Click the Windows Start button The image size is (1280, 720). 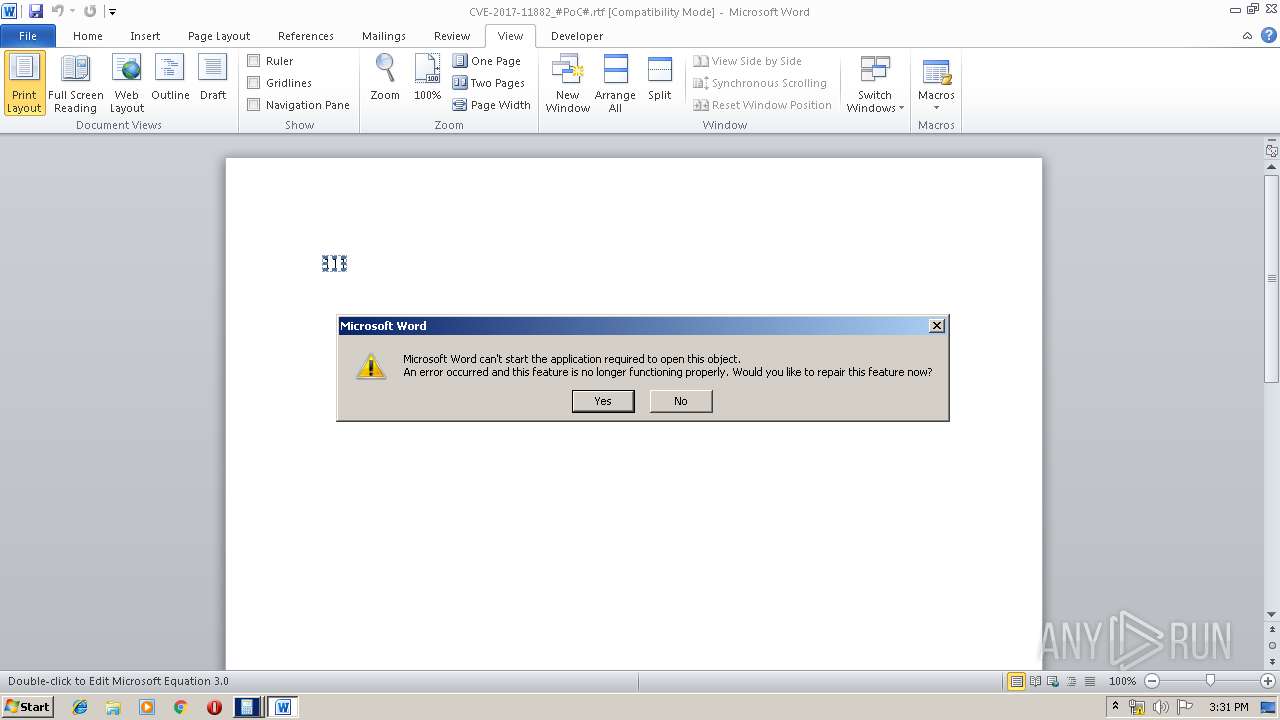pos(28,706)
